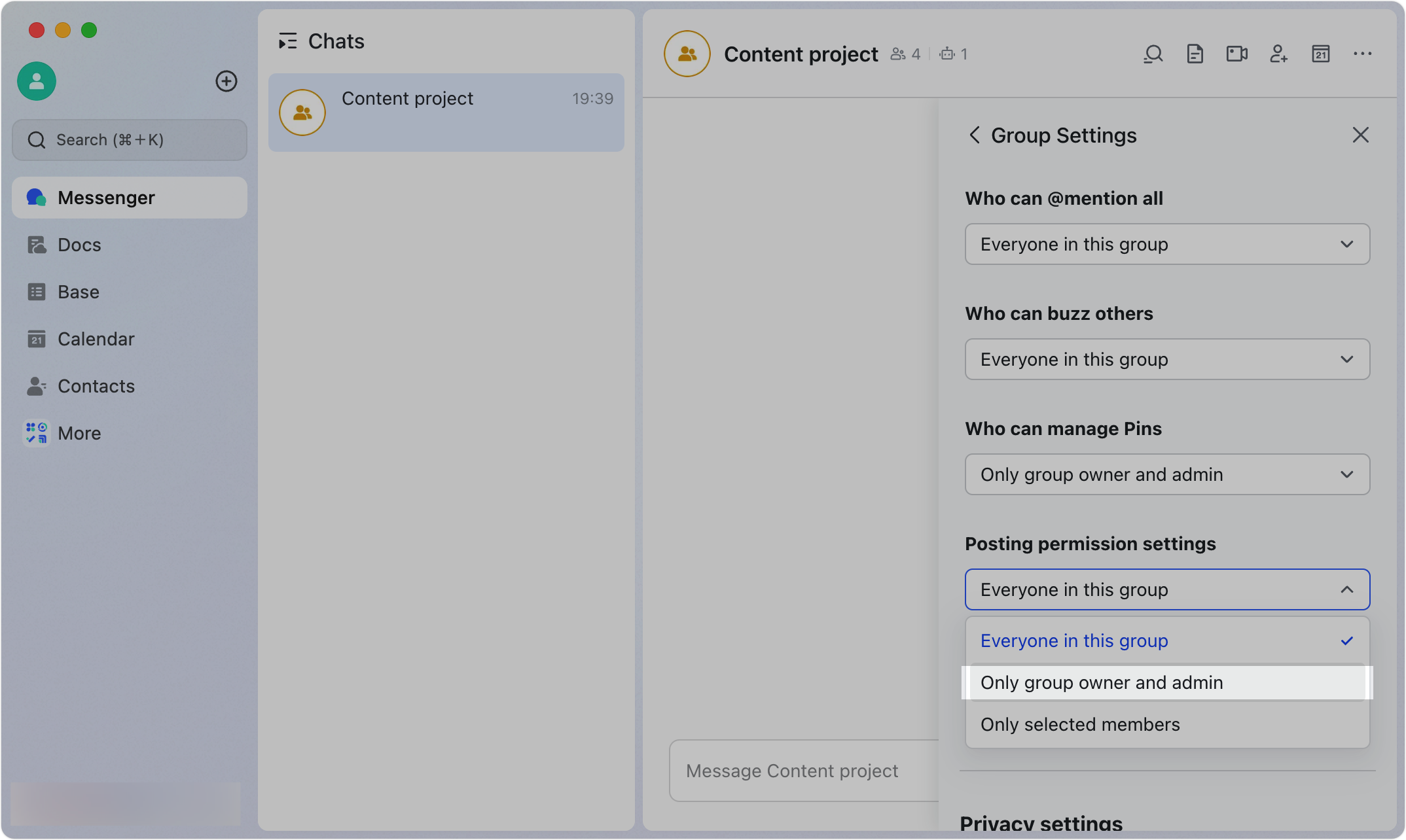The width and height of the screenshot is (1406, 840).
Task: Click the green profile avatar
Action: coord(37,81)
